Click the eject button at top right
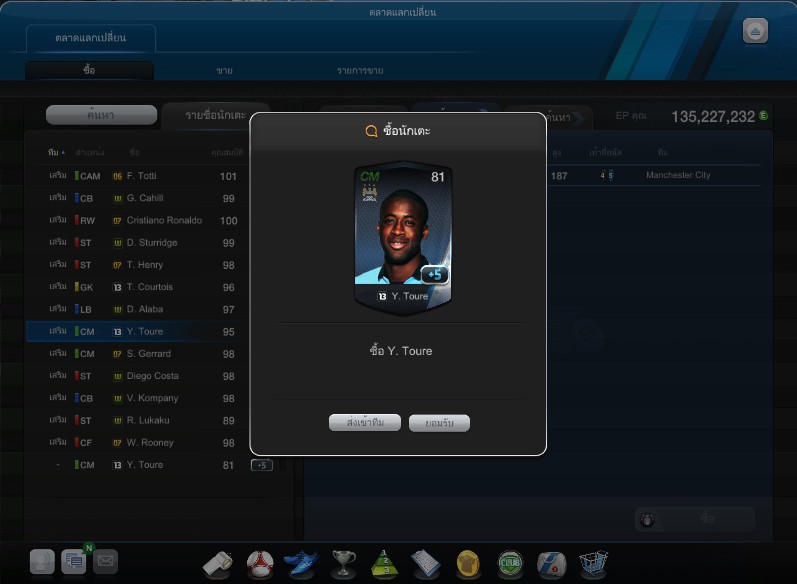This screenshot has height=584, width=797. [755, 32]
